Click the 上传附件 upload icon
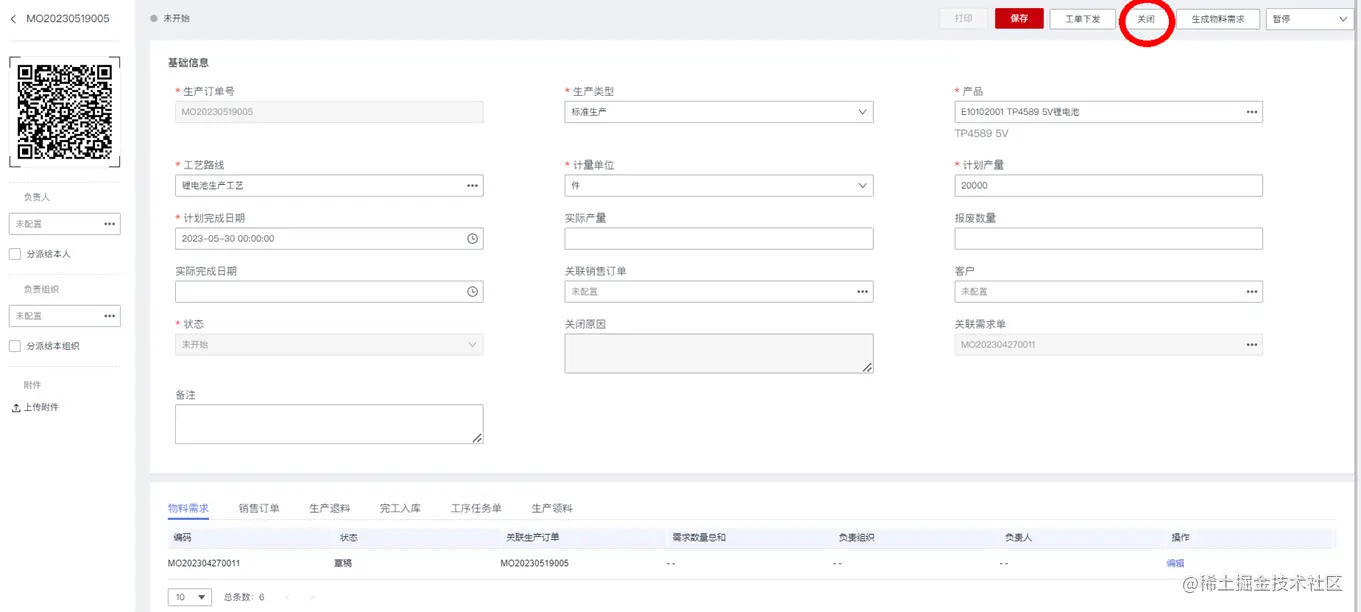This screenshot has height=612, width=1361. pos(16,408)
